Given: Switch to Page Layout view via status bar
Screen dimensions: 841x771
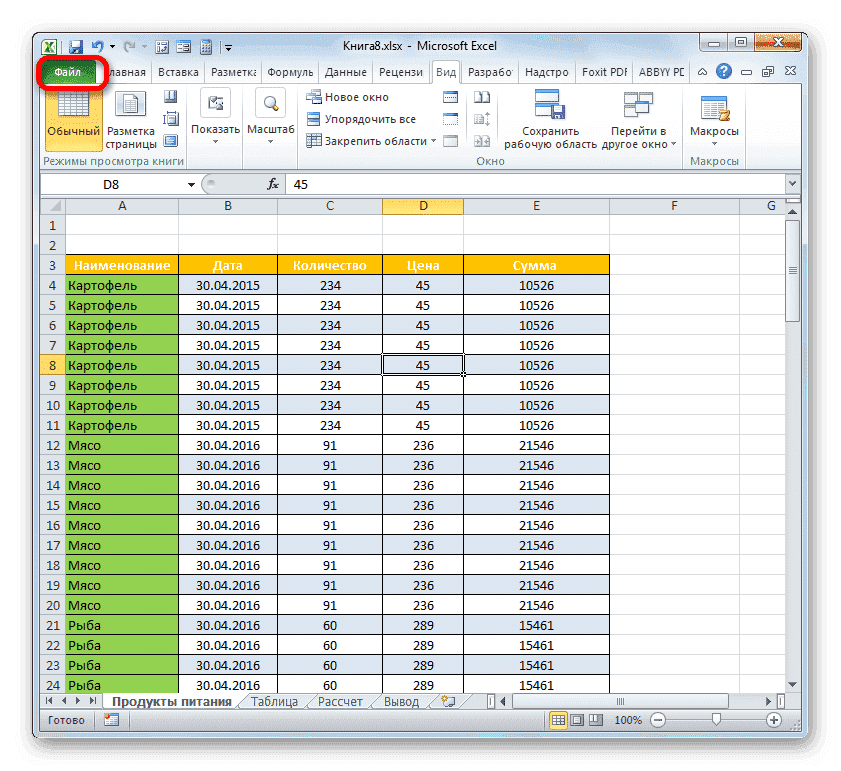Looking at the screenshot, I should [577, 719].
